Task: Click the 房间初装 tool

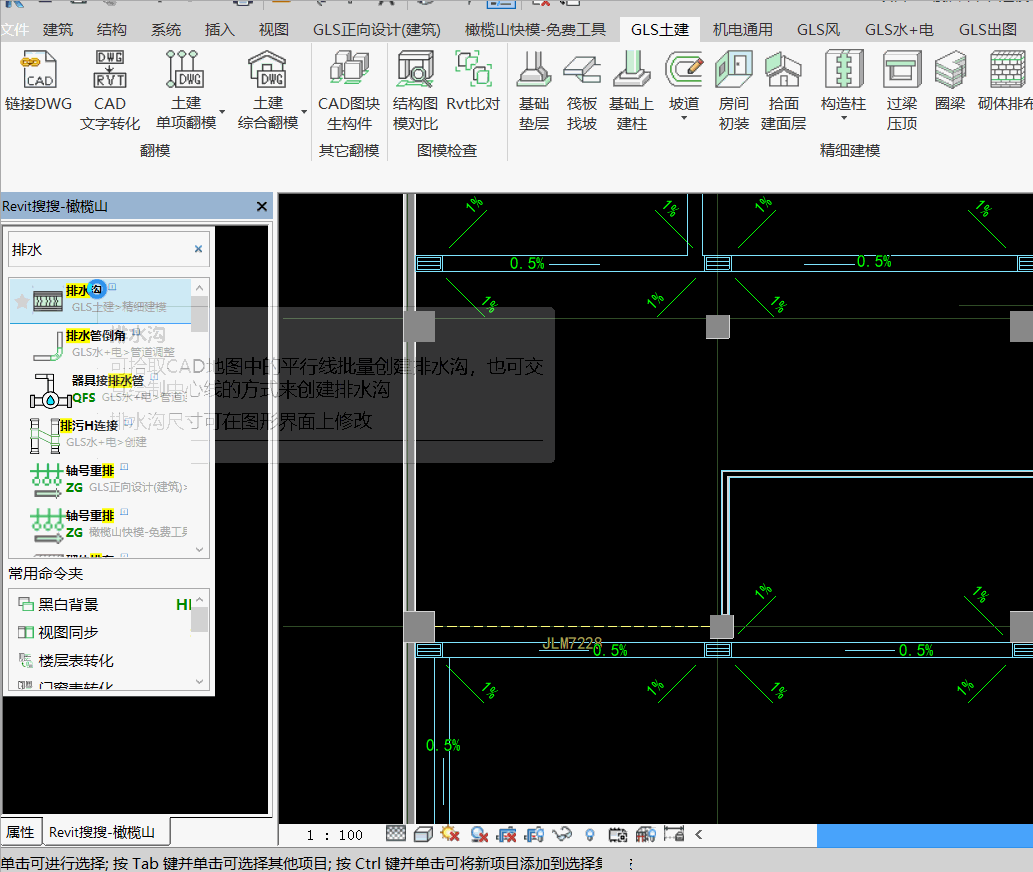Action: tap(733, 91)
